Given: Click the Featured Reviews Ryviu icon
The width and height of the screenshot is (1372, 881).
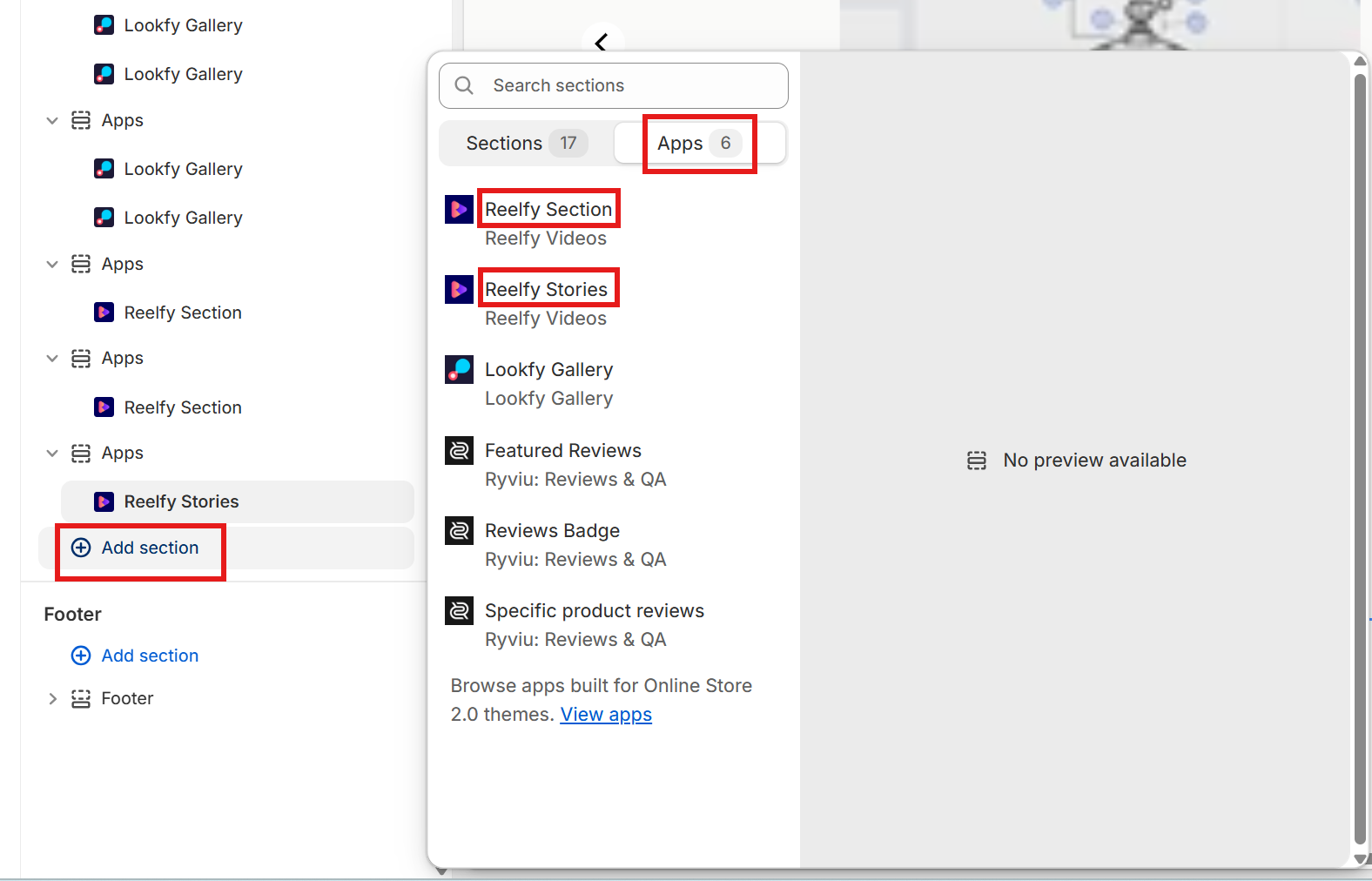Looking at the screenshot, I should click(459, 450).
